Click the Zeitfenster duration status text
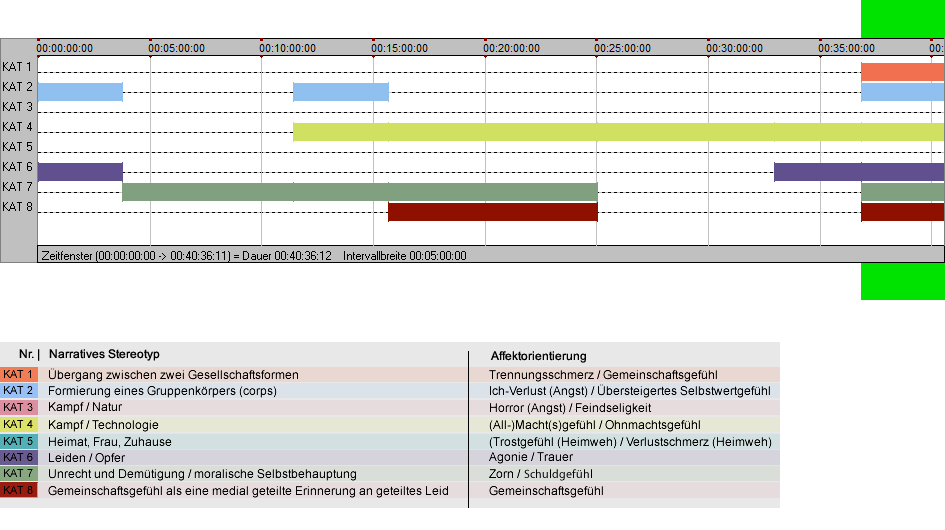Screen dimensions: 945x530 186,256
